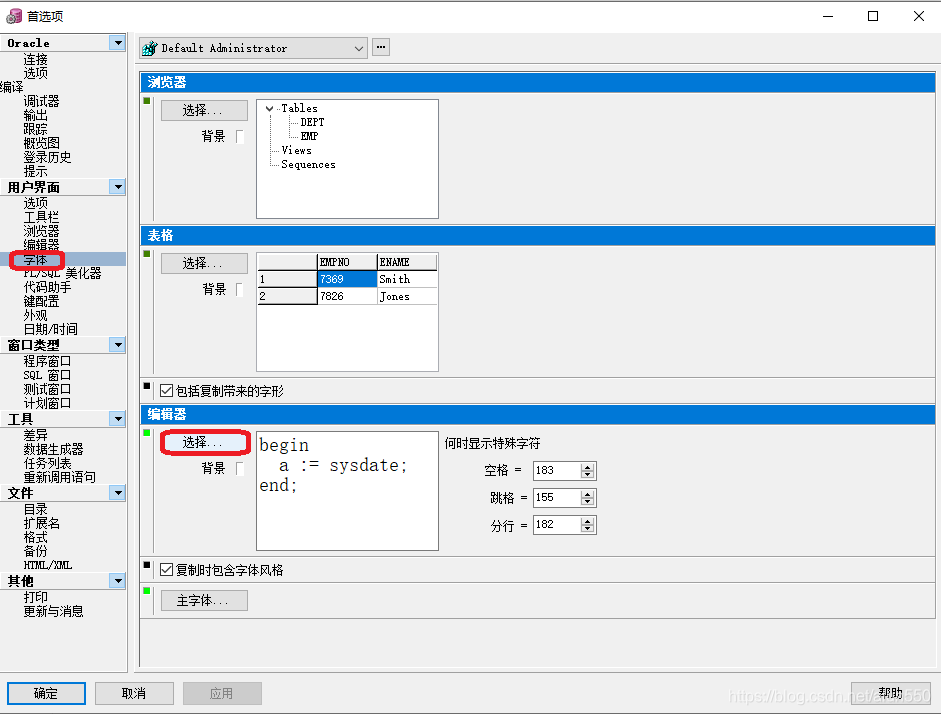Confirm with the 确定 button
This screenshot has height=715, width=941.
46,693
